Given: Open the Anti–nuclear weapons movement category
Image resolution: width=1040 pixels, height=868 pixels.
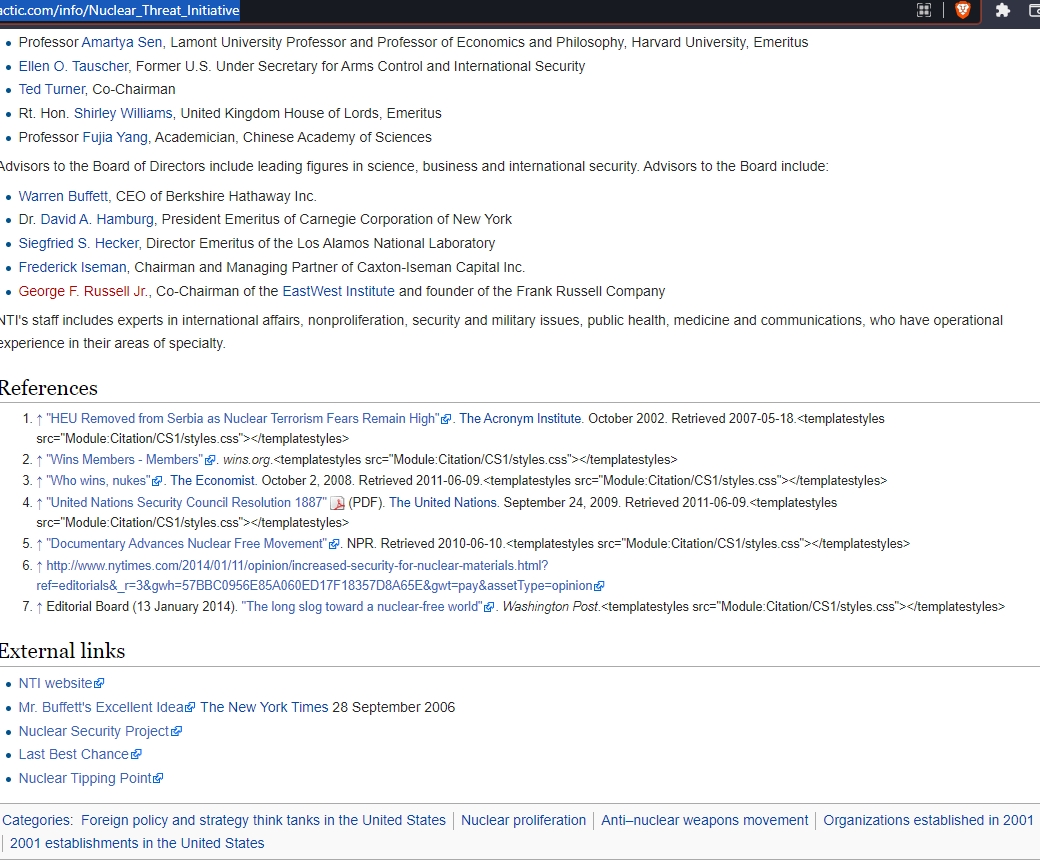Looking at the screenshot, I should (x=704, y=820).
